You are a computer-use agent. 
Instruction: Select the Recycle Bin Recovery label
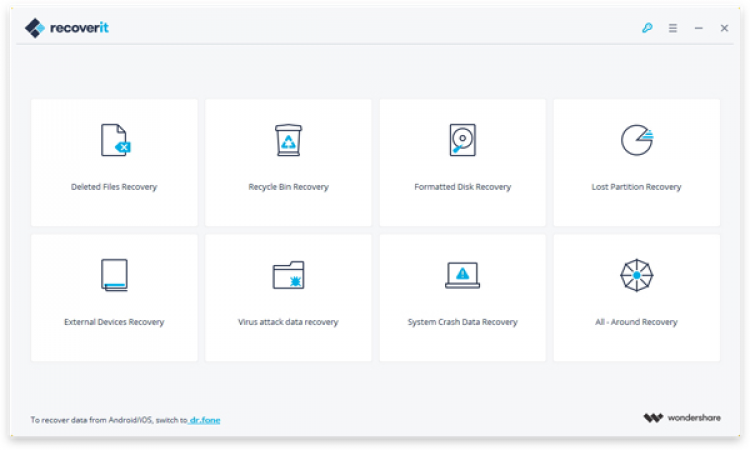pyautogui.click(x=288, y=187)
